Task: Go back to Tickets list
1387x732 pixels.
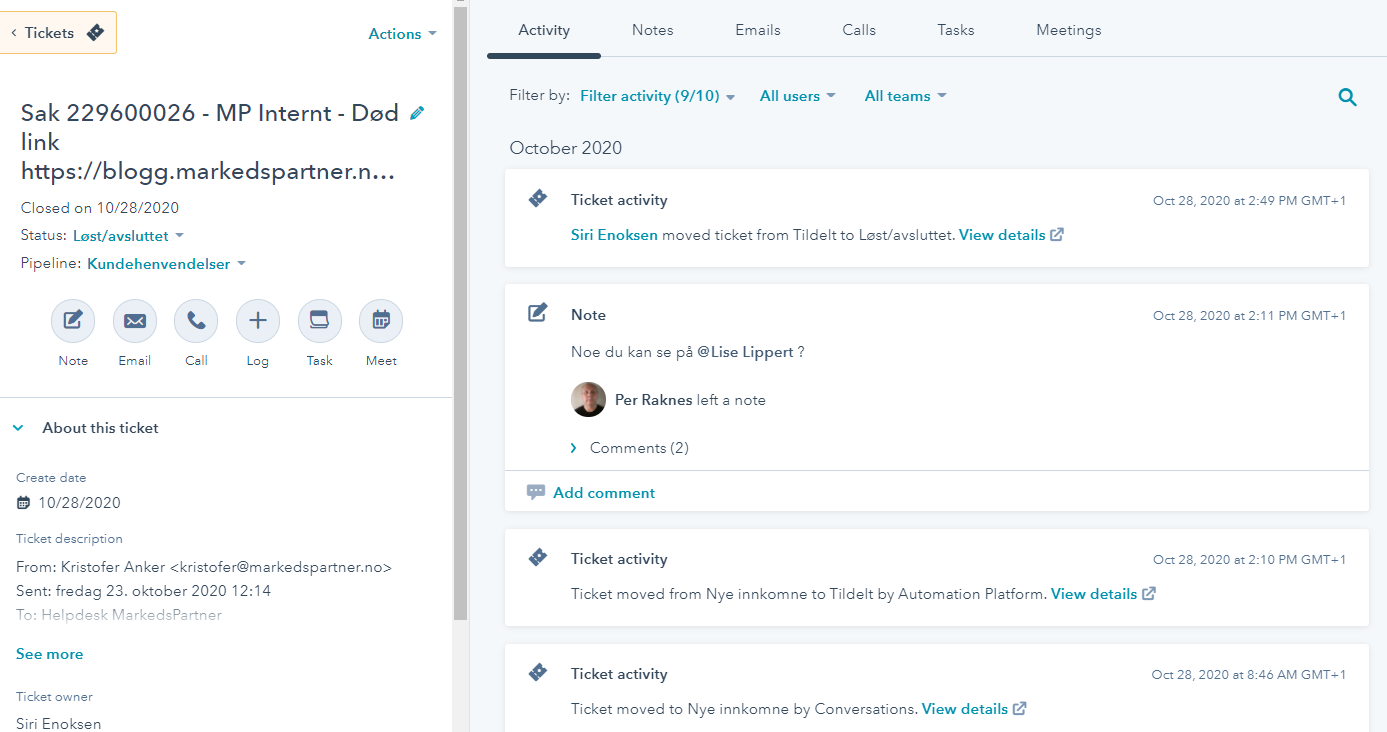Action: (x=59, y=33)
